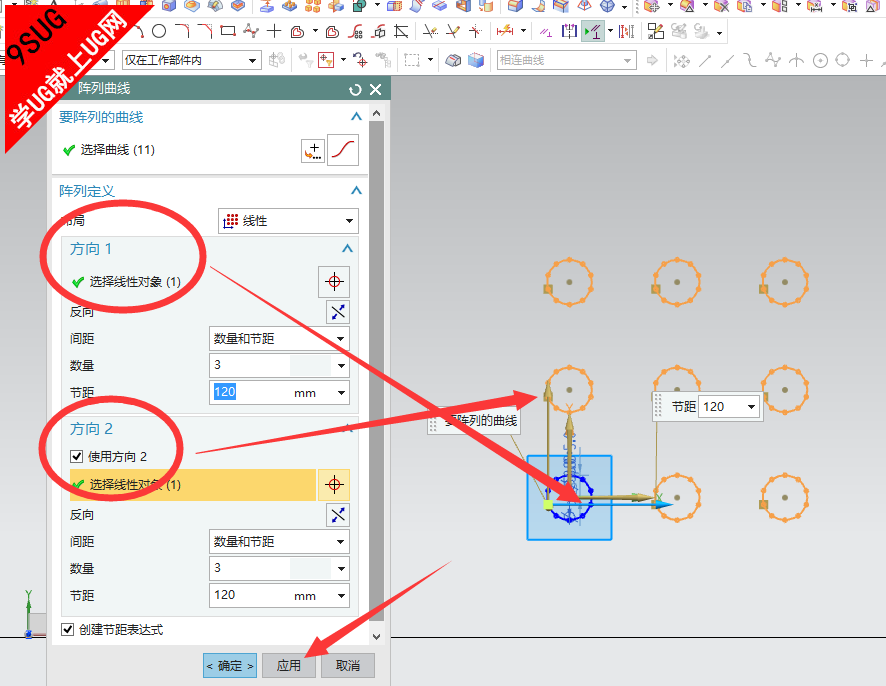This screenshot has height=686, width=886.
Task: Toggle the 使用方向 2 checkbox
Action: 76,456
